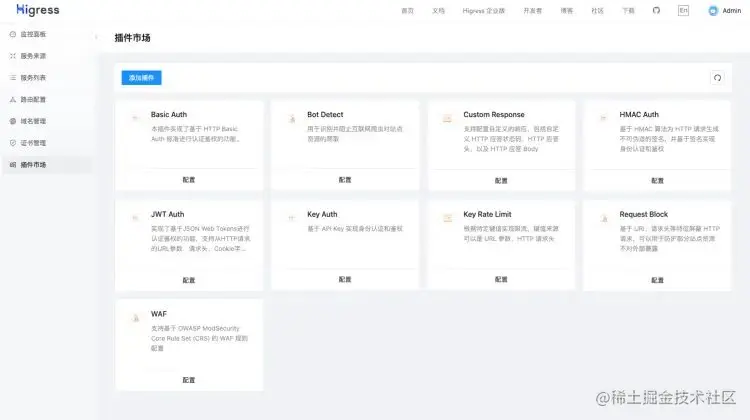Screen dimensions: 750x420
Task: Open Higress 企业版 in top navigation
Action: (484, 11)
